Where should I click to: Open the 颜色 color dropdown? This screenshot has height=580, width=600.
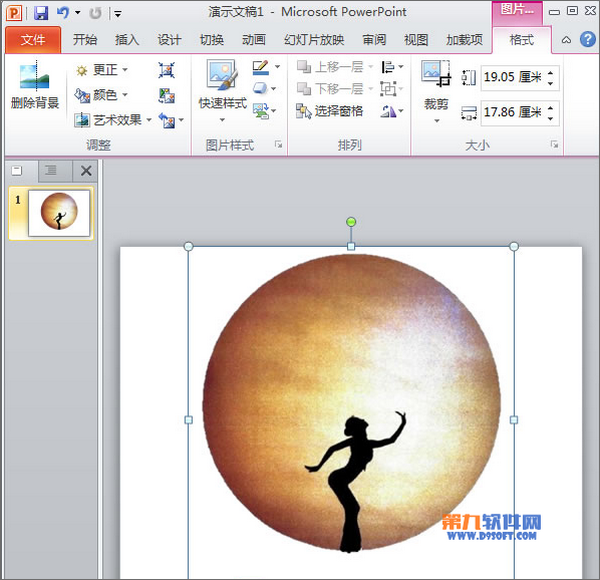(x=102, y=95)
